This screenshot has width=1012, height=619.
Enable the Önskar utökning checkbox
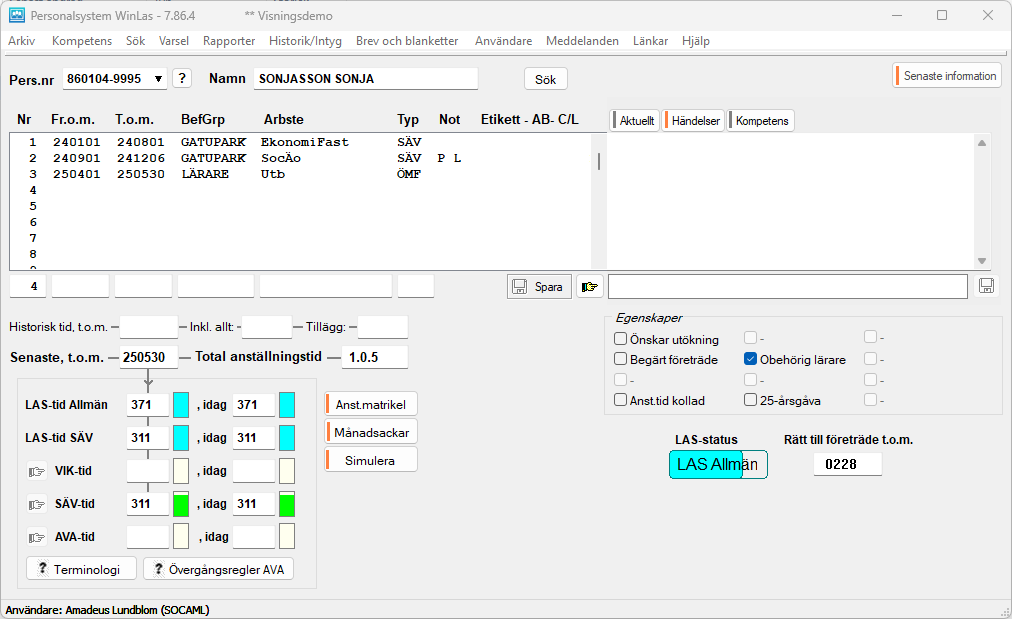[621, 340]
